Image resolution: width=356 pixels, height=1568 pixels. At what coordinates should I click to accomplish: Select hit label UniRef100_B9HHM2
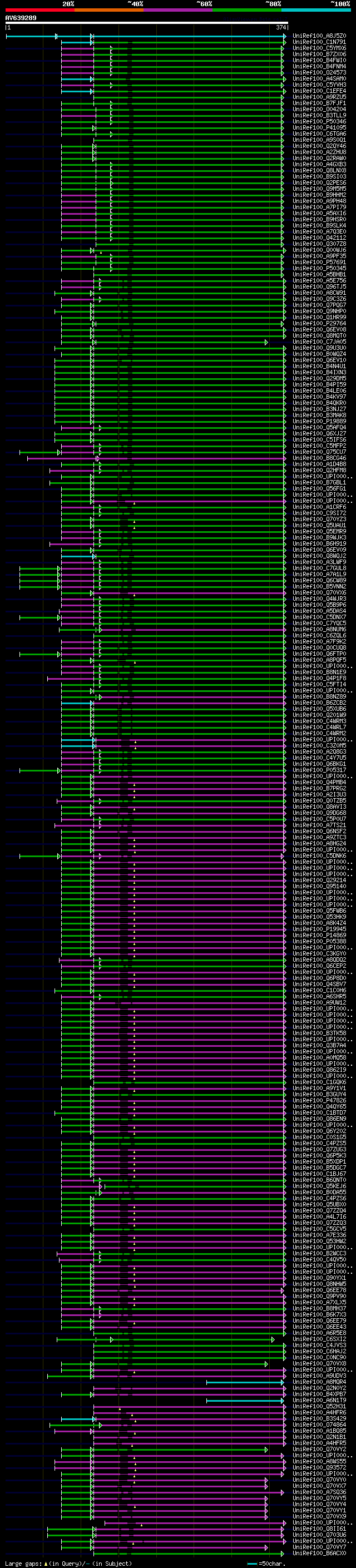coord(319,195)
